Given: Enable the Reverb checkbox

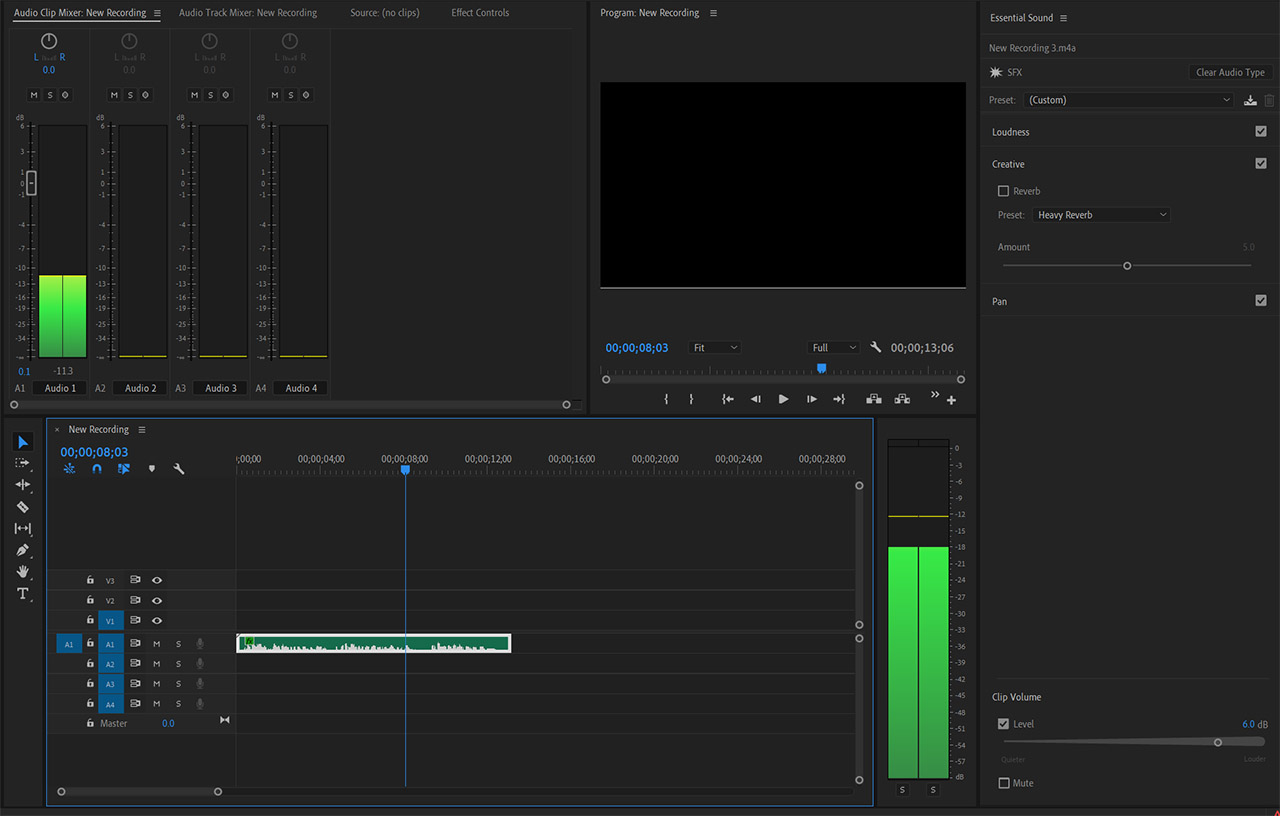Looking at the screenshot, I should [1003, 191].
